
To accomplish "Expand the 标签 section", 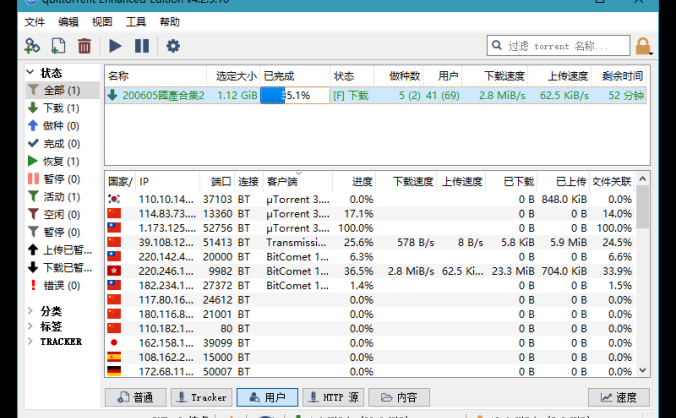I will 30,326.
